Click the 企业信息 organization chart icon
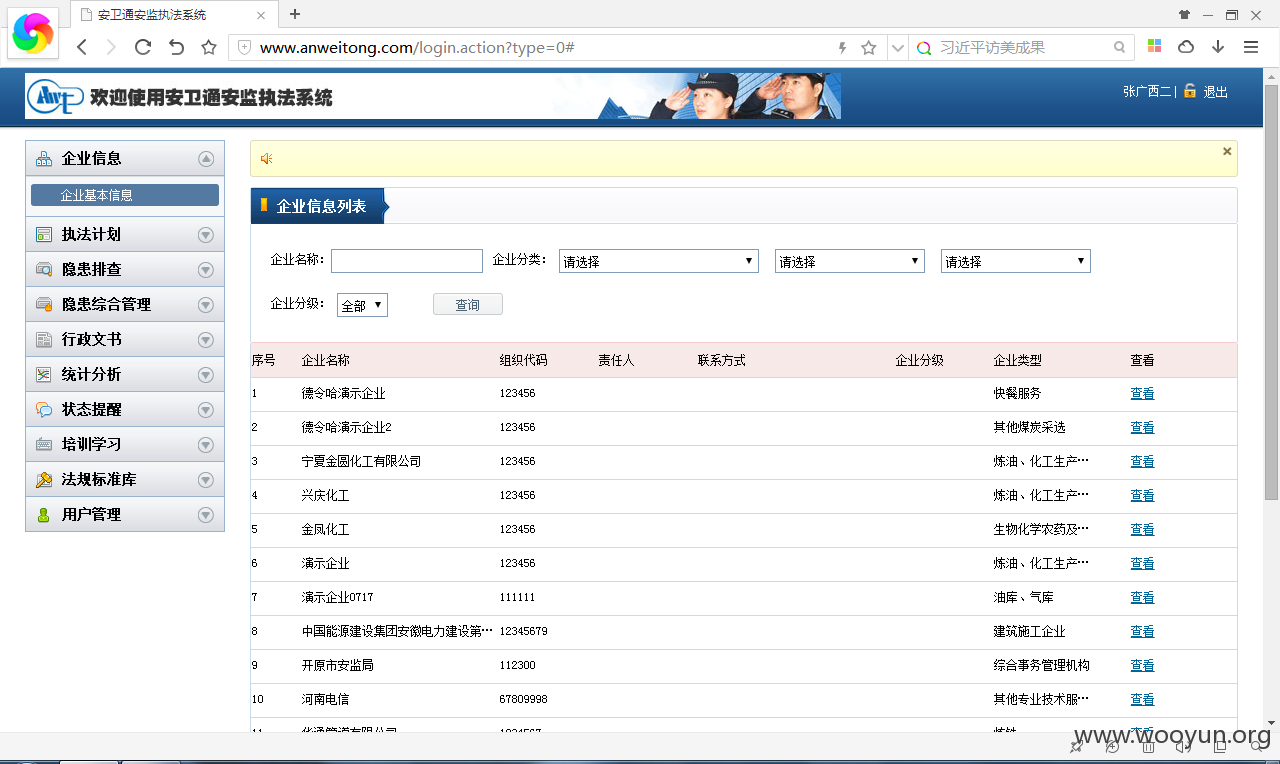 [44, 158]
